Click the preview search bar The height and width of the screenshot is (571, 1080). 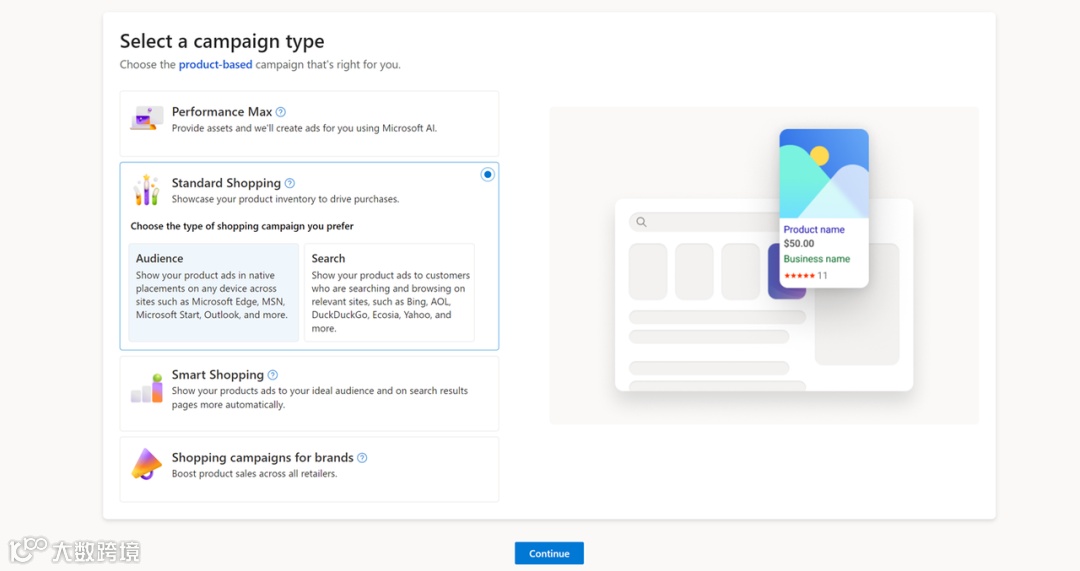click(x=704, y=222)
